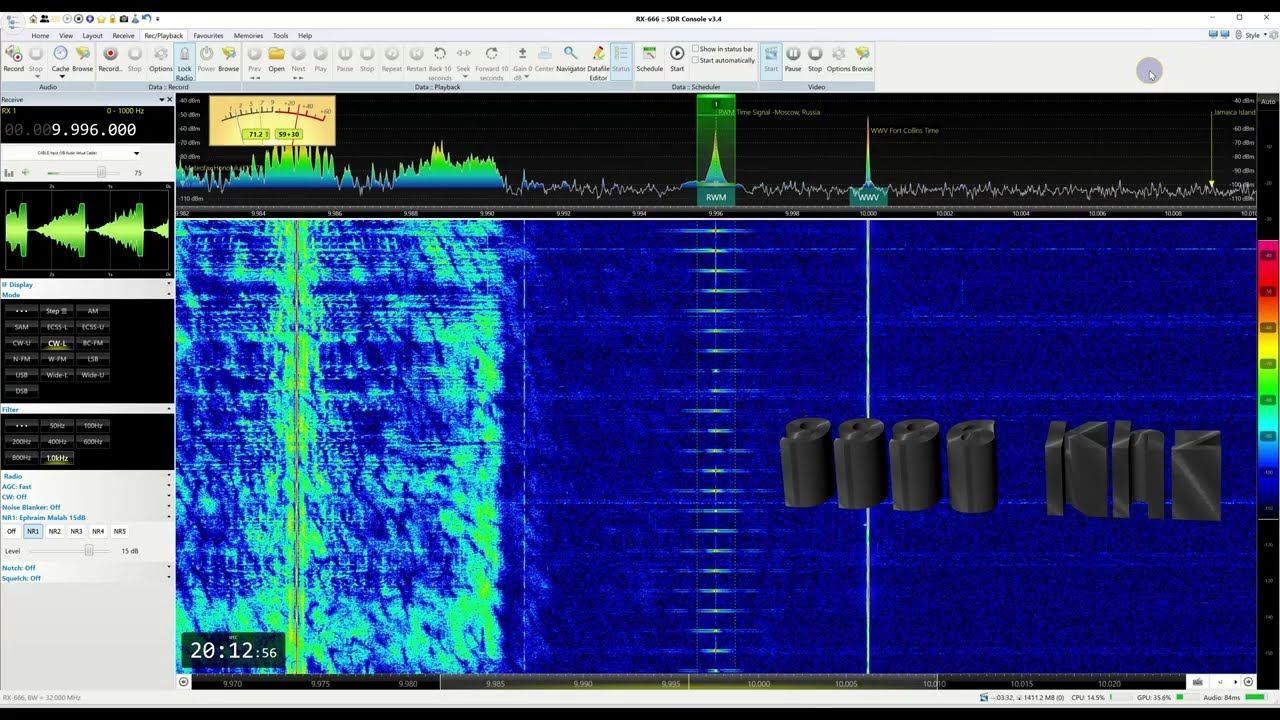Enable the Show in status bar checkbox
The image size is (1280, 720).
696,49
